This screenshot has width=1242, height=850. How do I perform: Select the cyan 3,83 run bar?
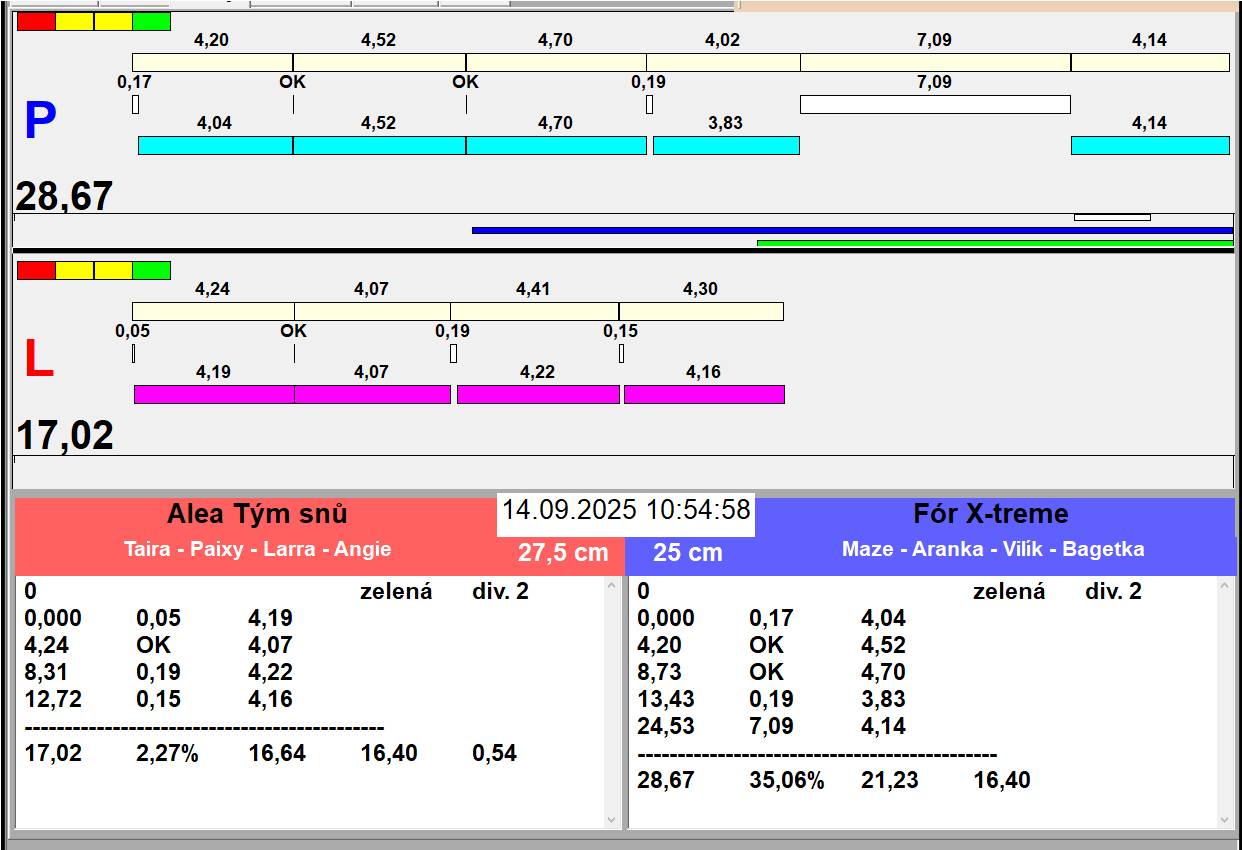click(726, 145)
